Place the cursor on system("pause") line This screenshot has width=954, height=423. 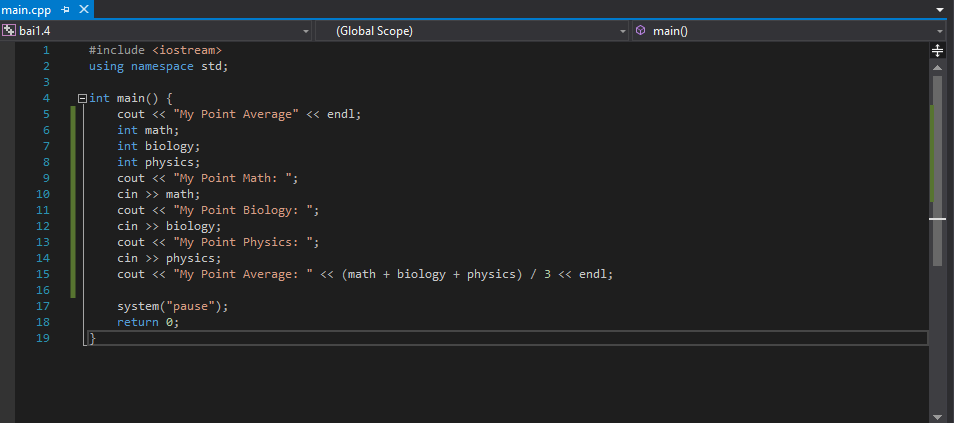click(x=173, y=306)
